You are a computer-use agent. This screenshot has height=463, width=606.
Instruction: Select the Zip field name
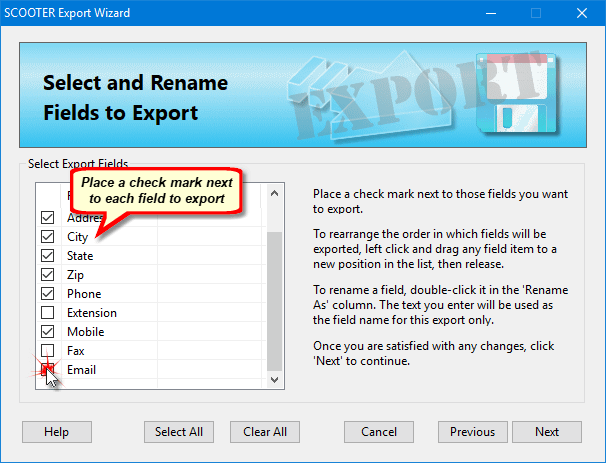click(75, 275)
